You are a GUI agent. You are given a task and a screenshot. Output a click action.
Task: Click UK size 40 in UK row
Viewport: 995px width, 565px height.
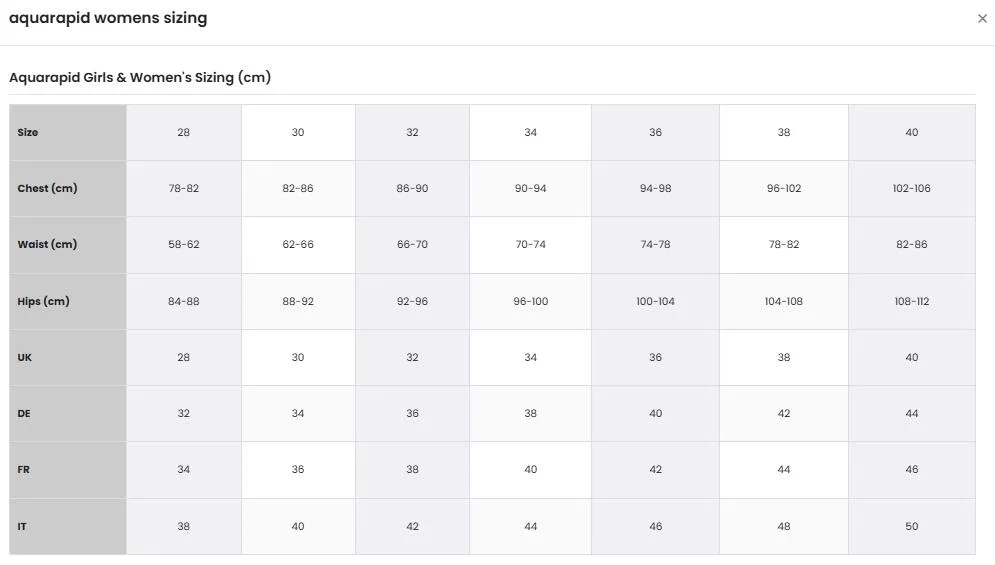(912, 357)
